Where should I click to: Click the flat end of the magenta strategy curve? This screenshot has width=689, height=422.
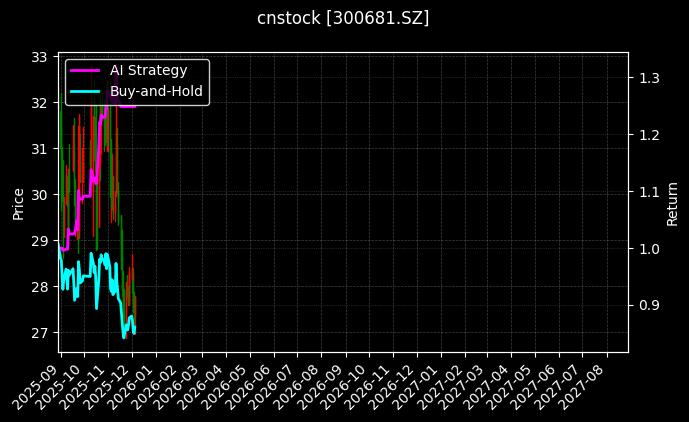(x=128, y=106)
